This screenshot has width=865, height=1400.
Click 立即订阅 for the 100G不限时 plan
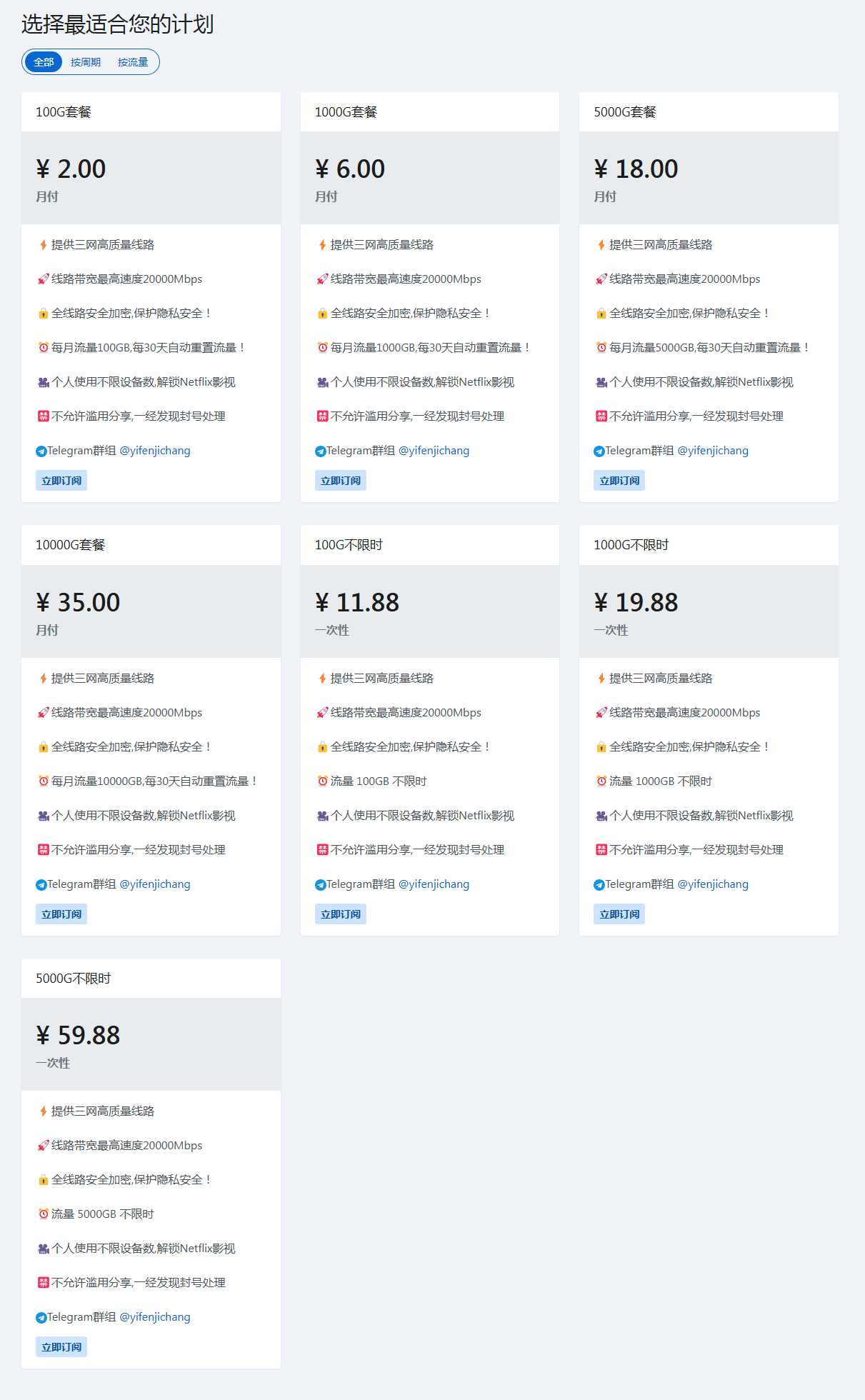340,914
